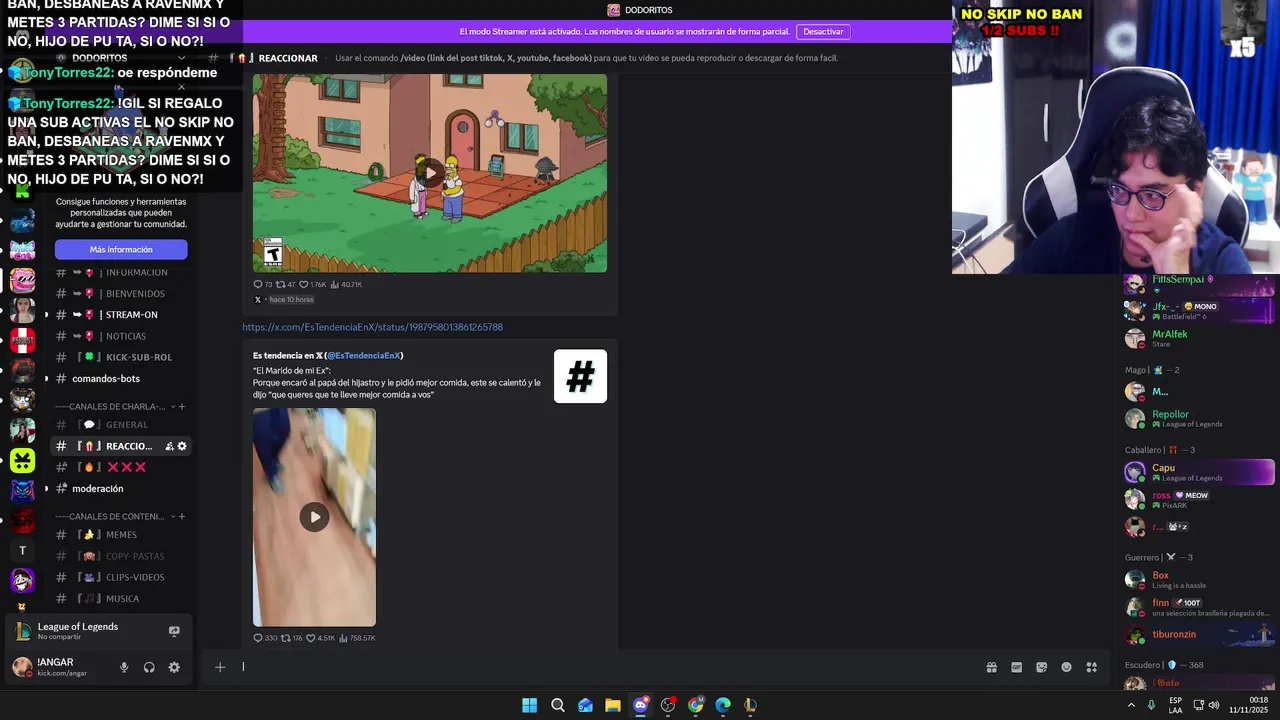Viewport: 1280px width, 720px height.
Task: Deafen audio with the headphones icon
Action: (149, 667)
